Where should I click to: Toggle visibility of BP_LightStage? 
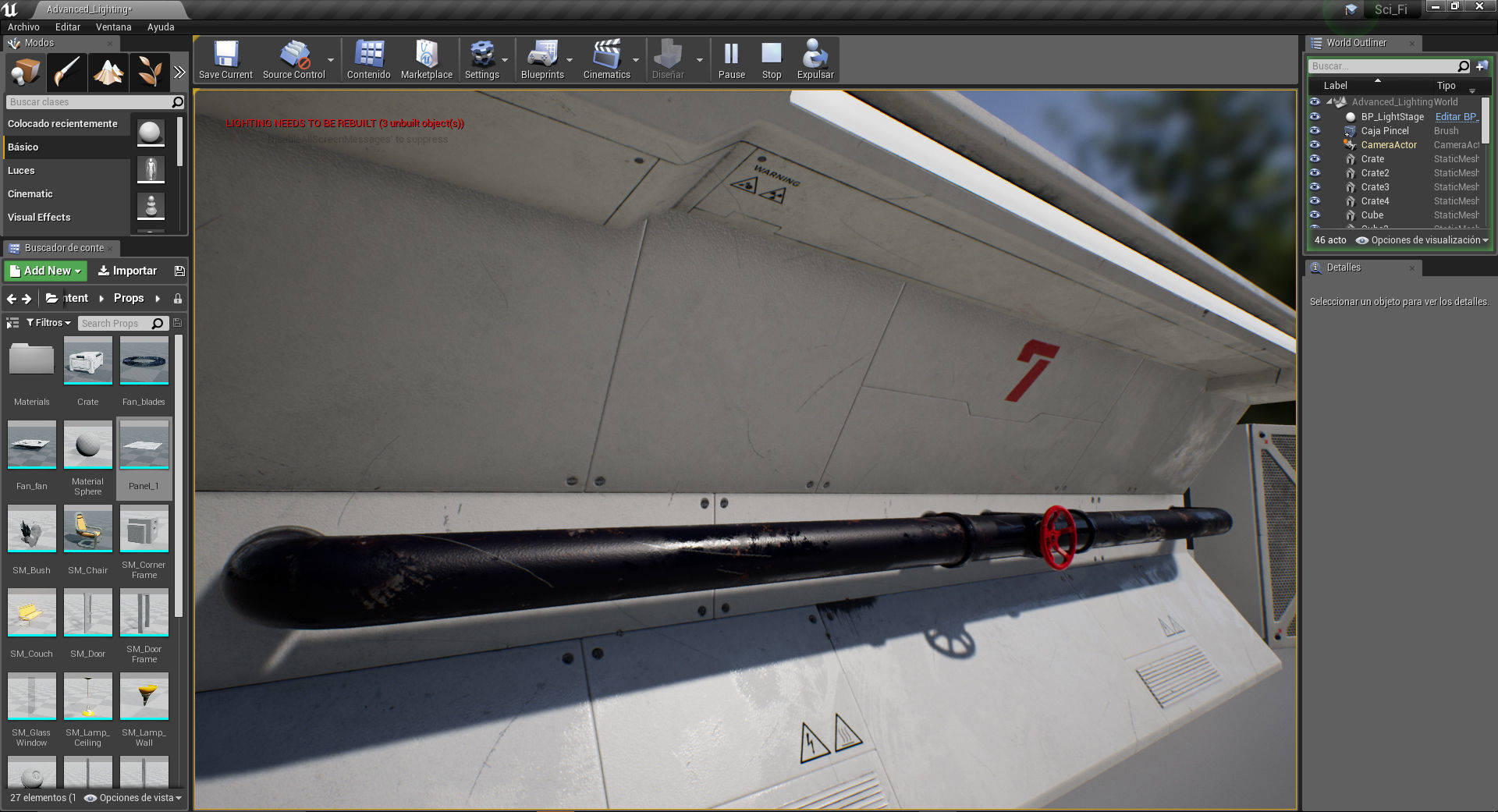coord(1315,116)
